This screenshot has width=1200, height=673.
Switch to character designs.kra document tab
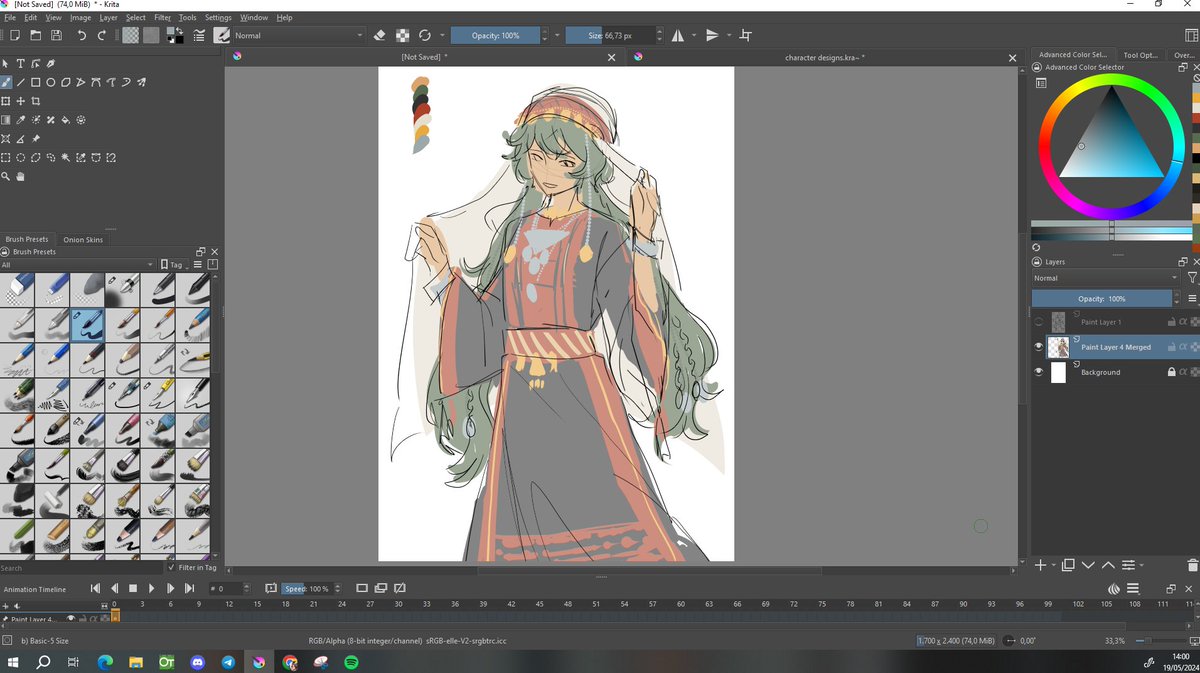(x=825, y=57)
